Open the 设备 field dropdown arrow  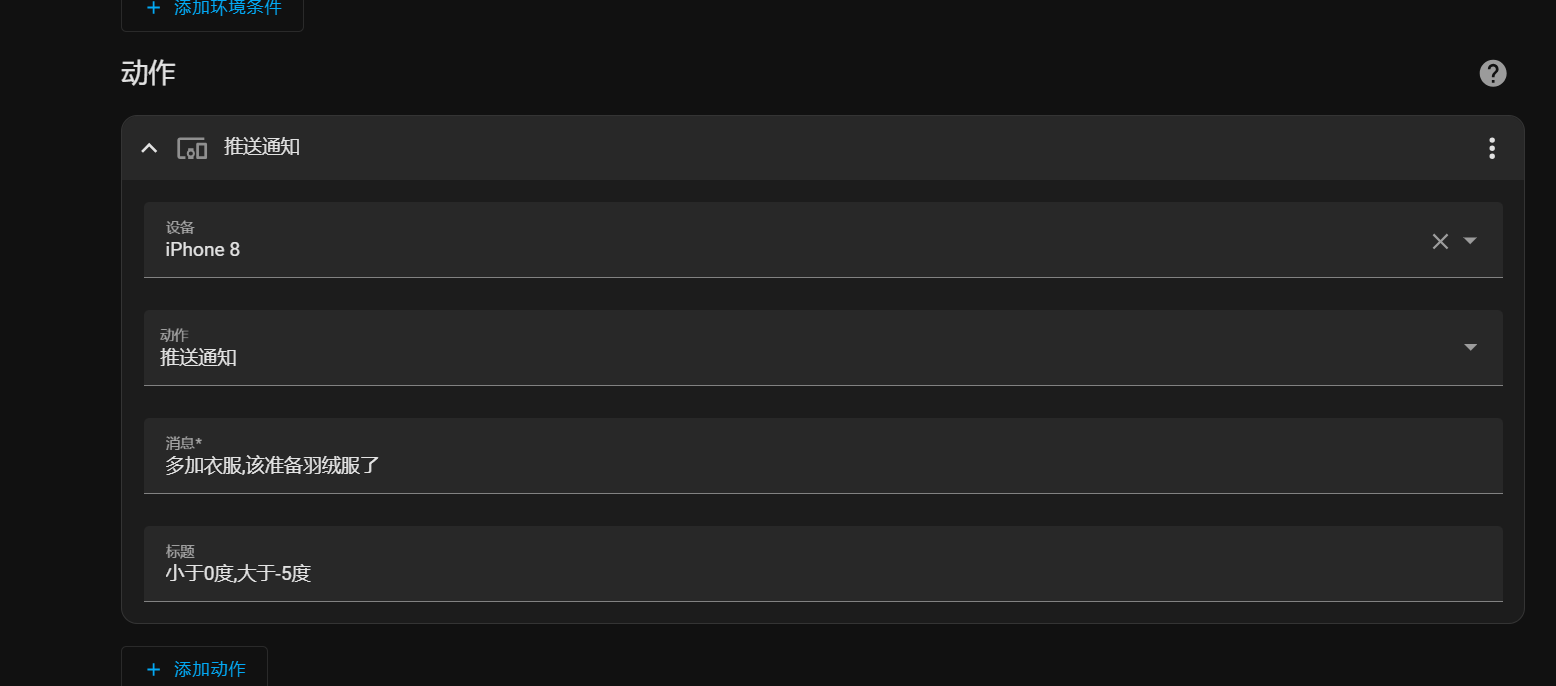tap(1470, 241)
